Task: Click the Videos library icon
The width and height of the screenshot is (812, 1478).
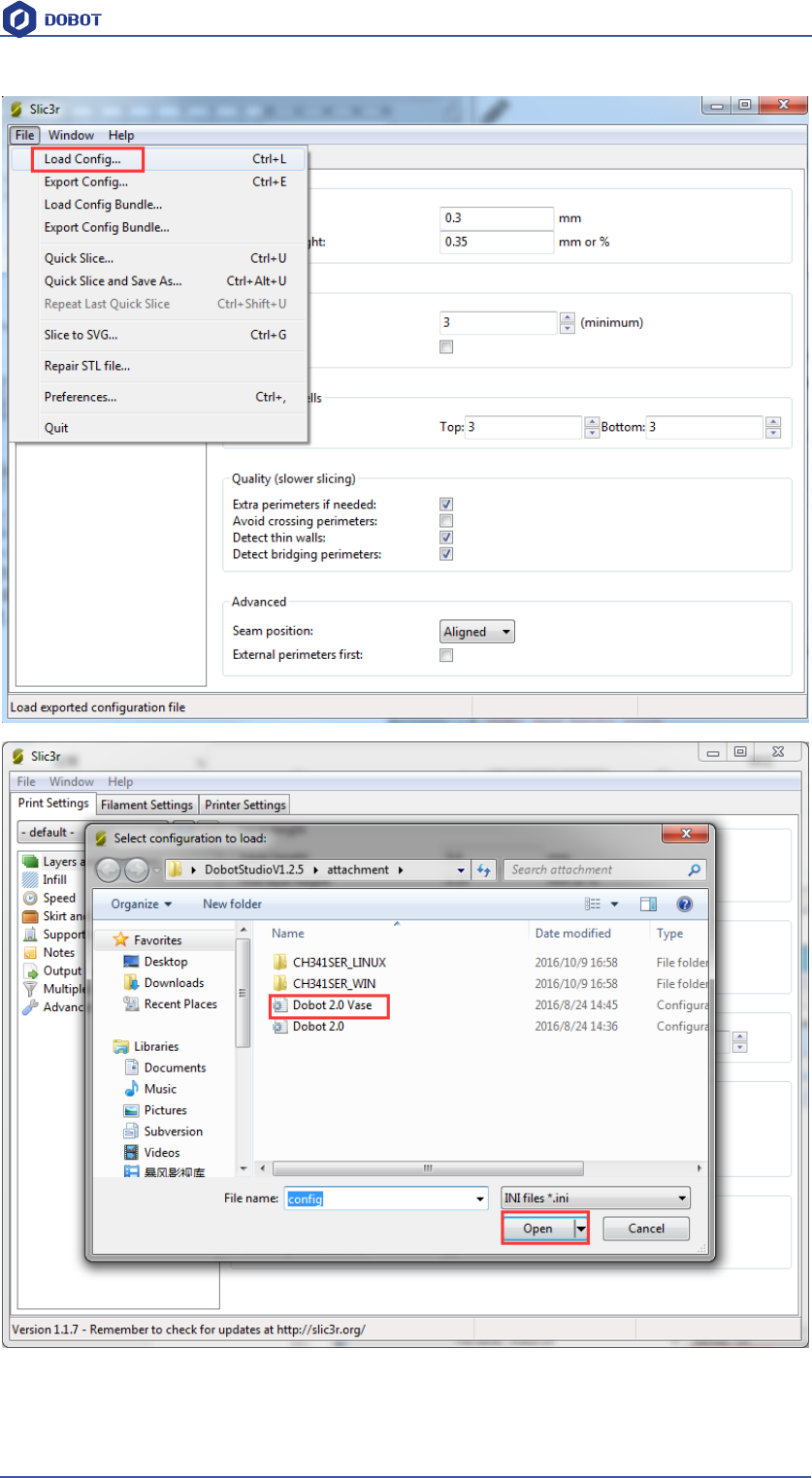Action: [x=132, y=1153]
